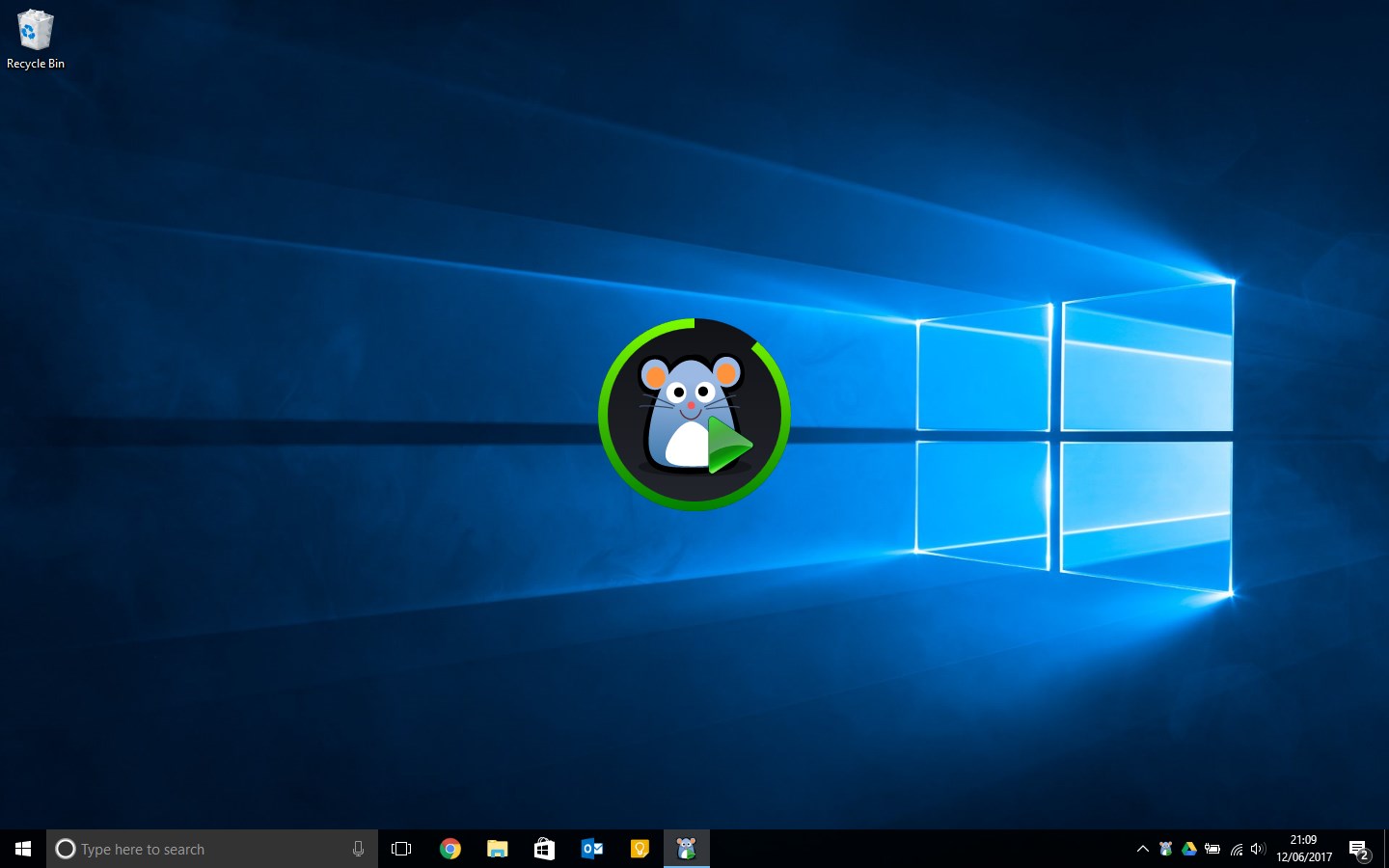Show hidden system tray icons

tap(1142, 849)
